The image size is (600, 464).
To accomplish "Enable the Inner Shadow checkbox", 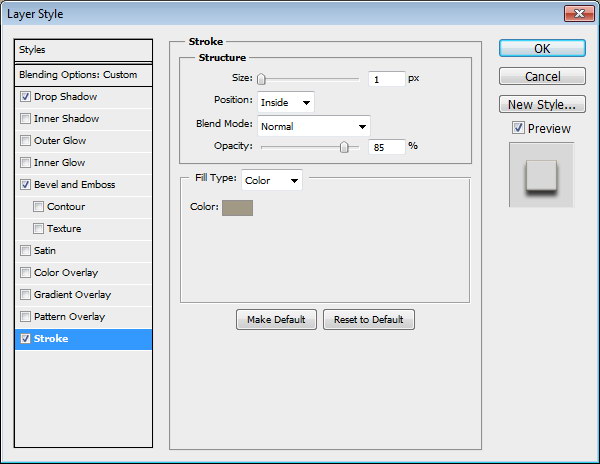I will (25, 119).
